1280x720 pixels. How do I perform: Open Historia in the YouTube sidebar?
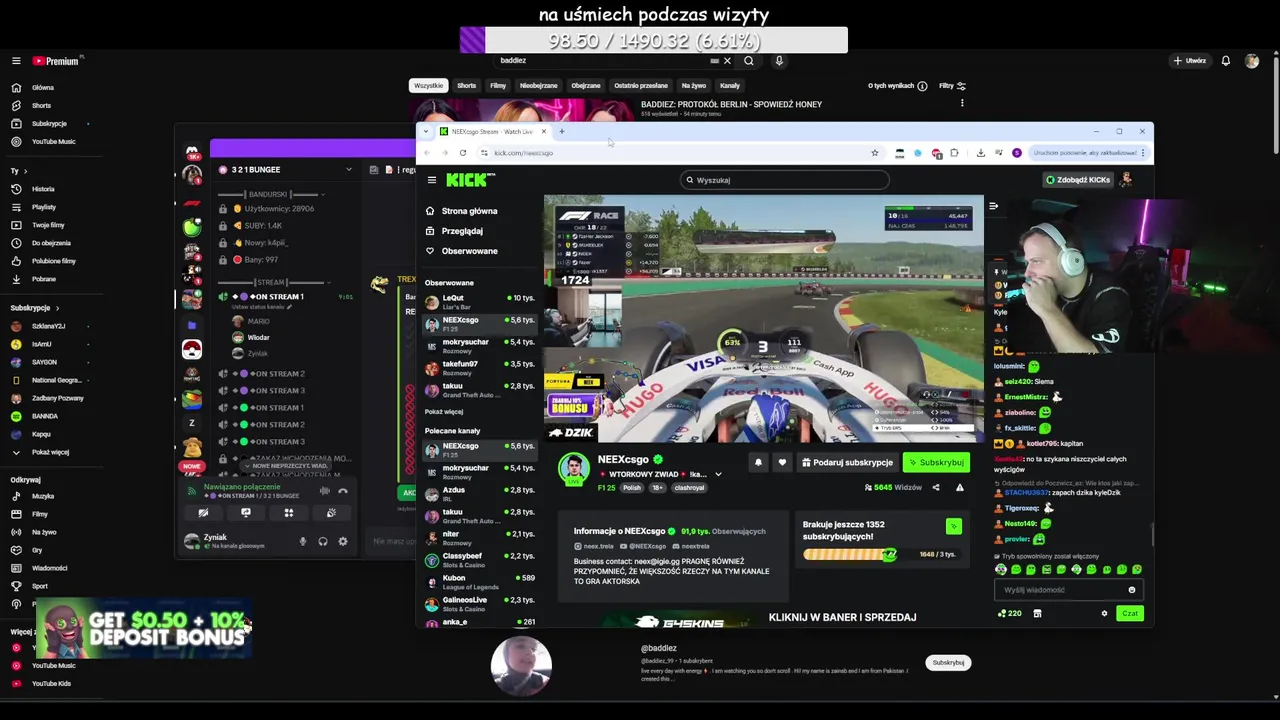[43, 189]
